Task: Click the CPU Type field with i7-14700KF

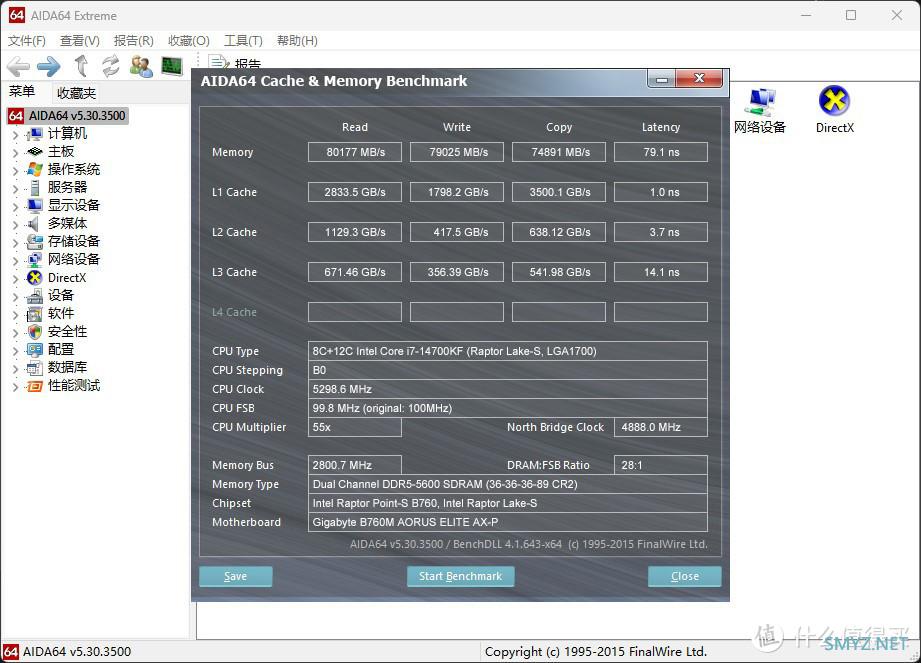Action: click(x=507, y=351)
